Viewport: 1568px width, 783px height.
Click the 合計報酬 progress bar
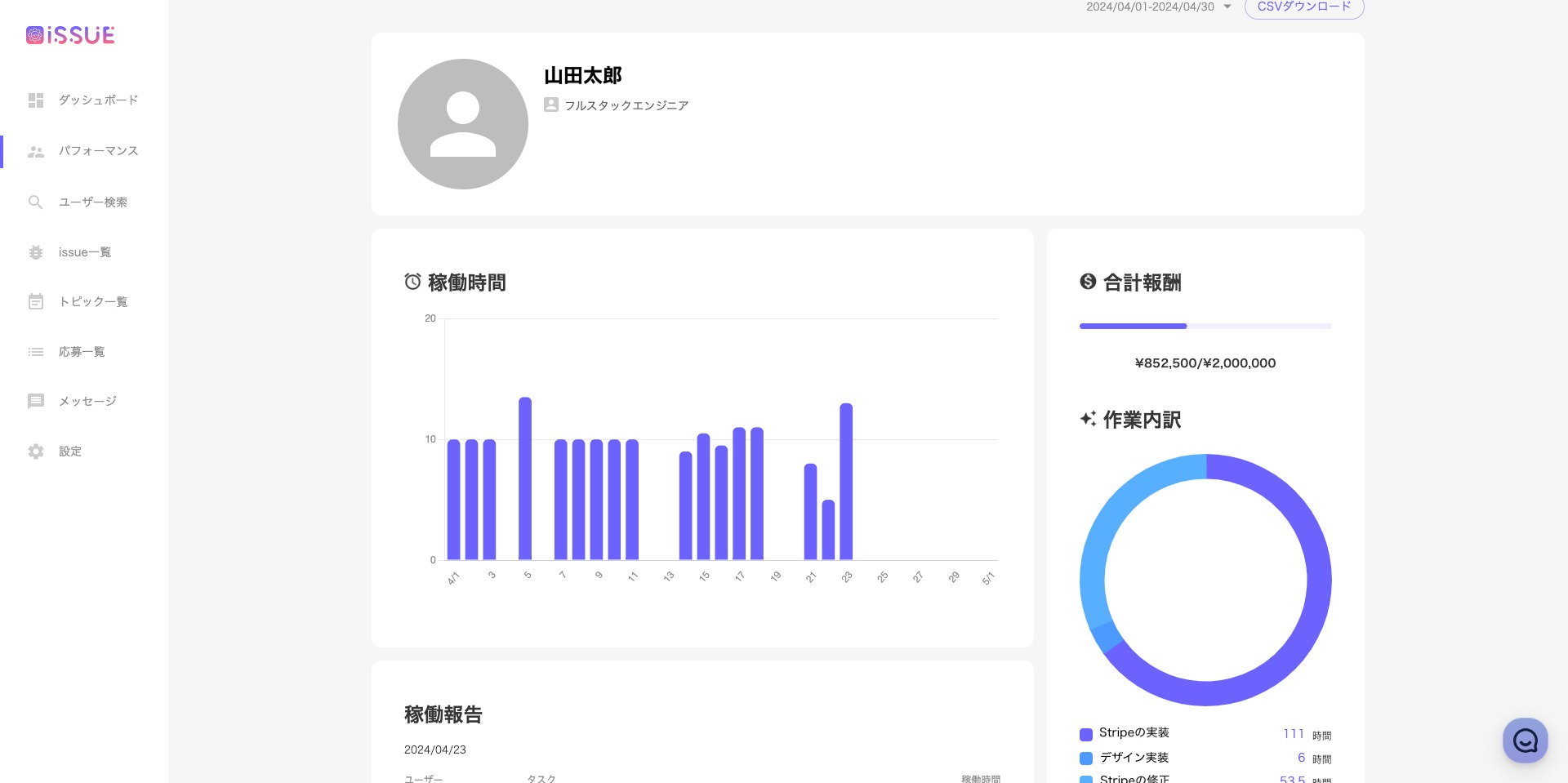tap(1205, 326)
